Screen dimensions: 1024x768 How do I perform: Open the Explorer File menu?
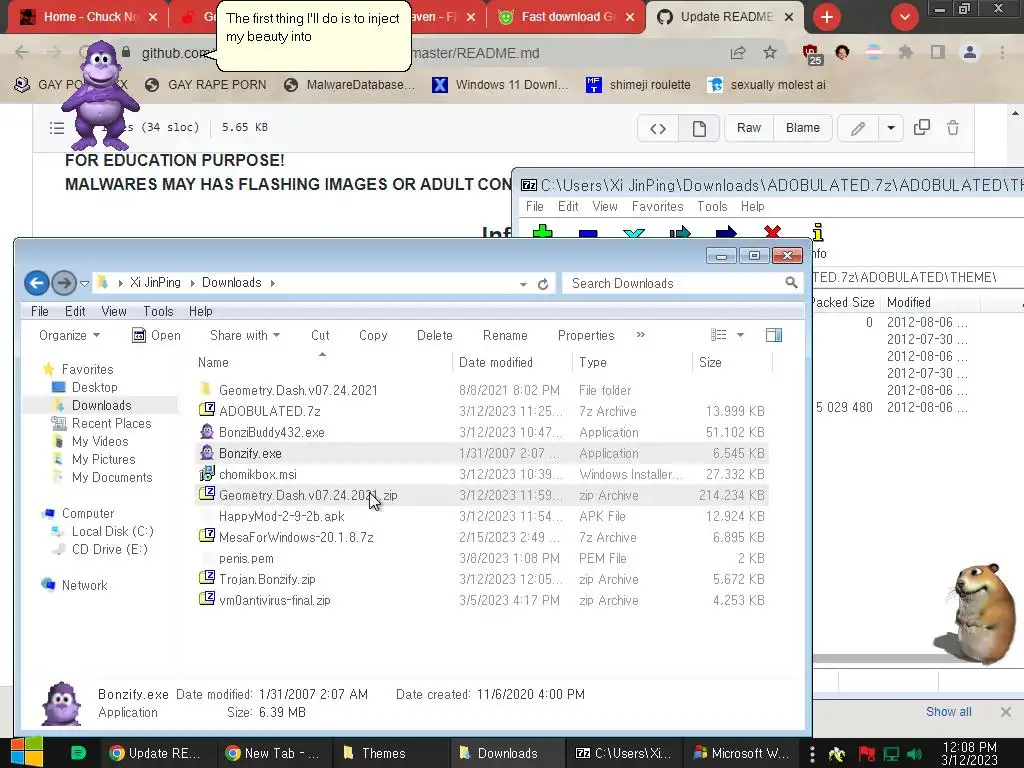(40, 312)
